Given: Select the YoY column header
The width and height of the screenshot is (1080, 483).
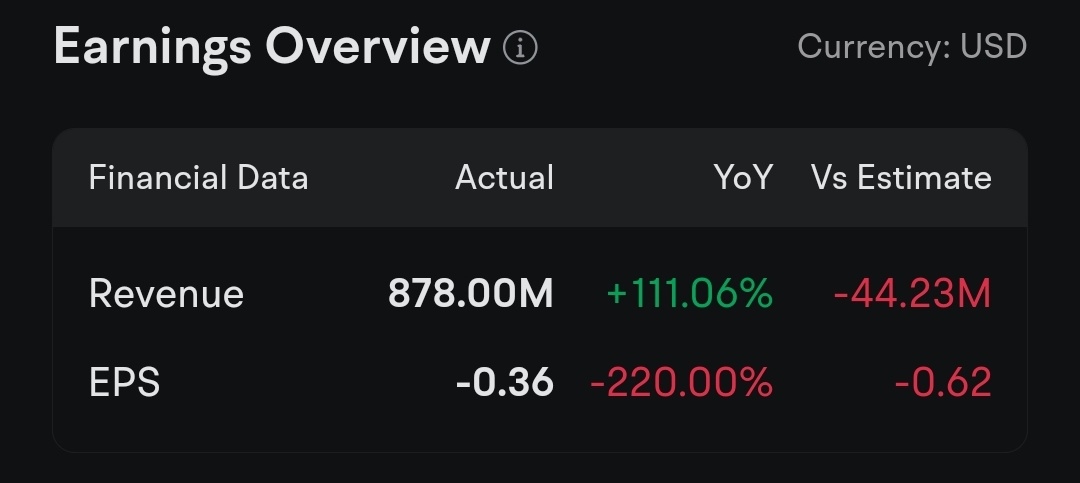Looking at the screenshot, I should (743, 178).
